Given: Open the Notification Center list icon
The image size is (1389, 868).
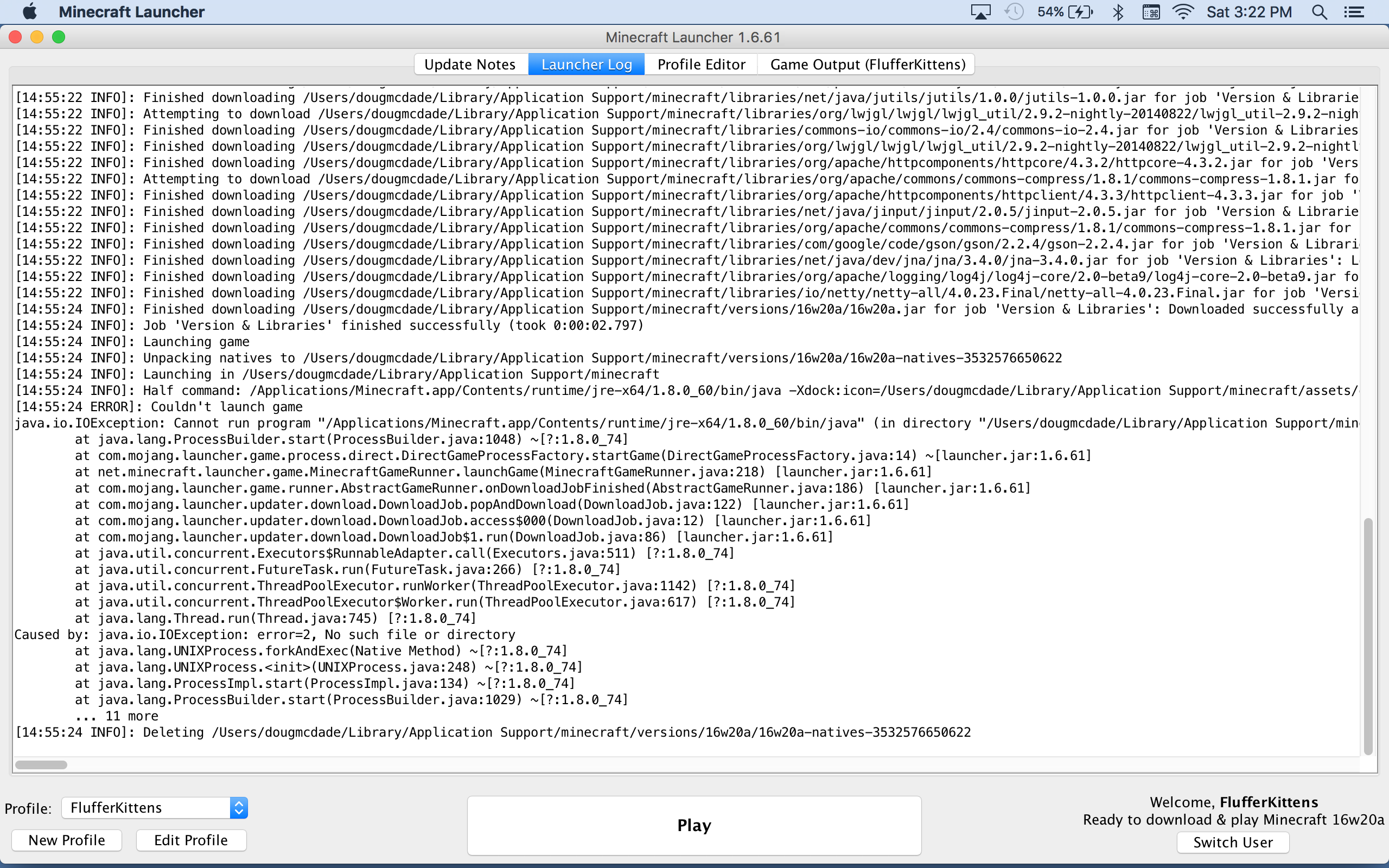Looking at the screenshot, I should (x=1354, y=11).
